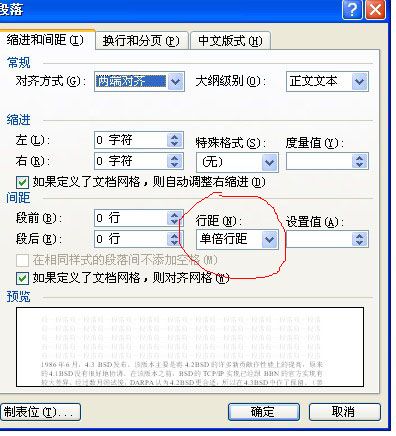Close the paragraph dialog with X
The height and width of the screenshot is (436, 396).
[375, 10]
